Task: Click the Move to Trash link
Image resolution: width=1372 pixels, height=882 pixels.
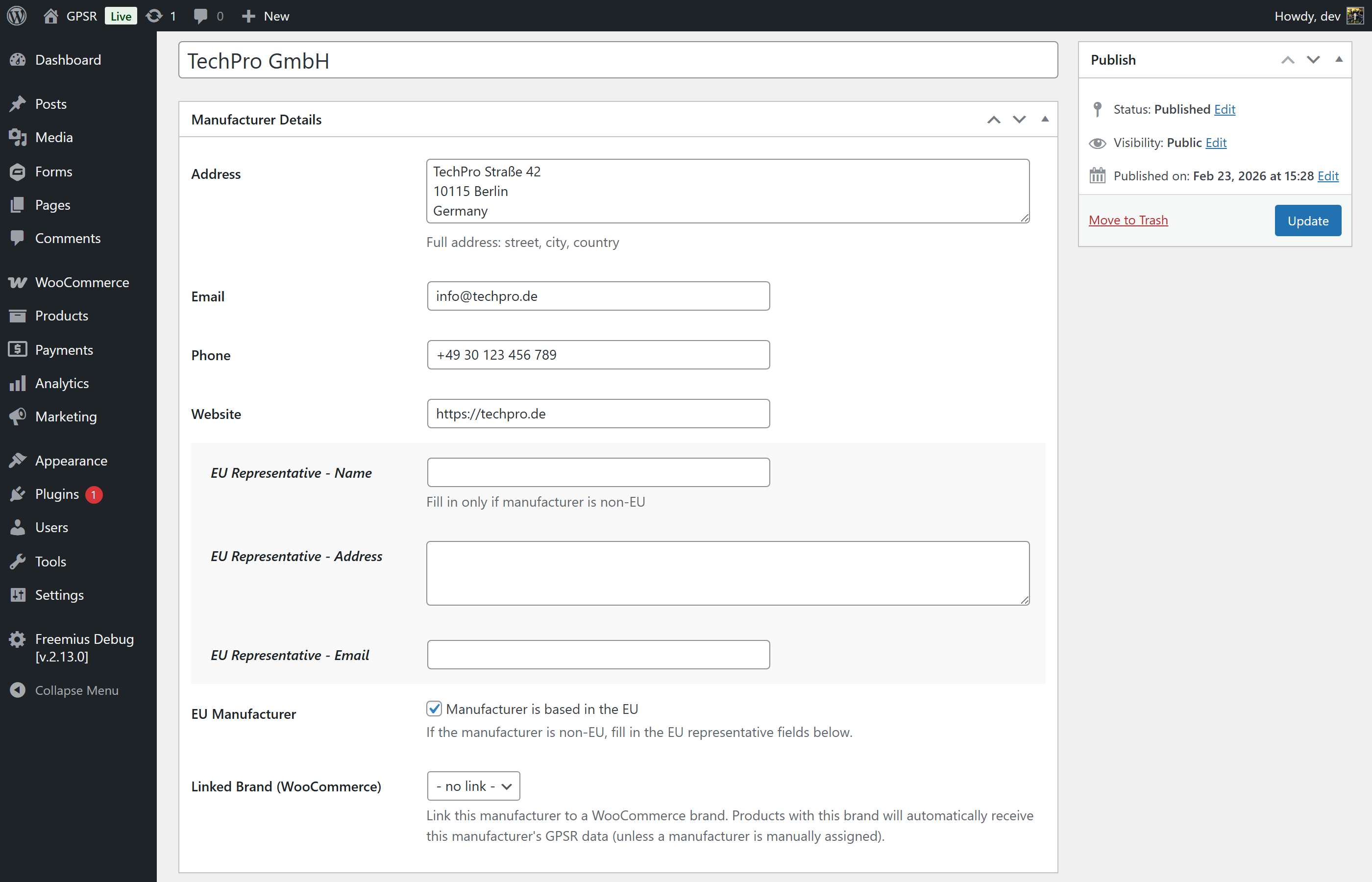Action: 1128,220
